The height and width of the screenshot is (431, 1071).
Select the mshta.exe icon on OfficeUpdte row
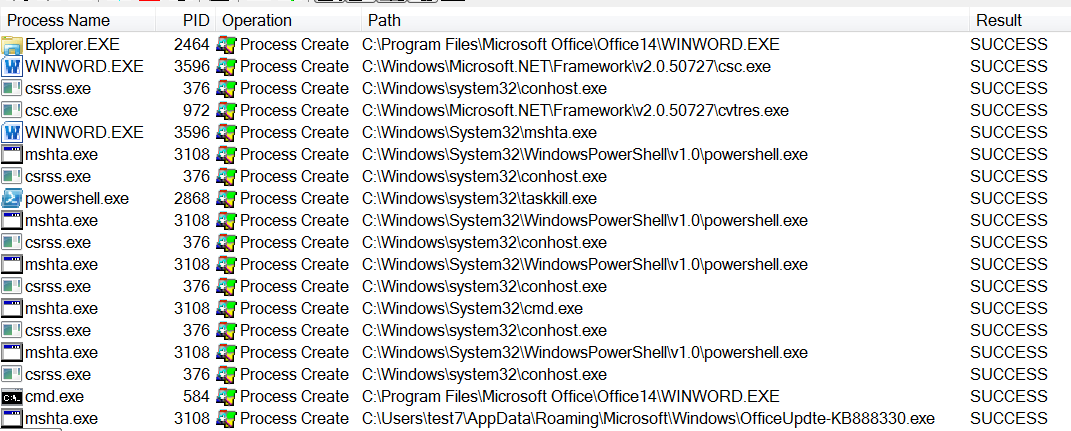click(12, 419)
